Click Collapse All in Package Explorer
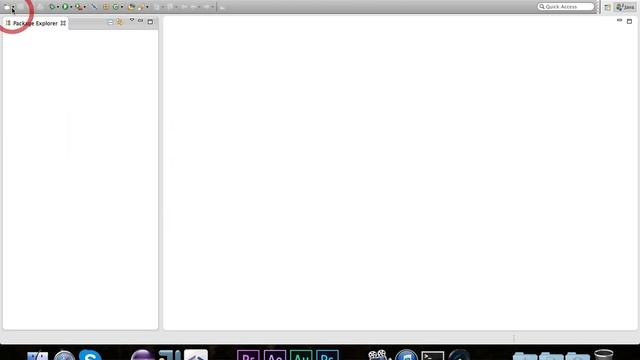640x360 pixels. click(110, 22)
